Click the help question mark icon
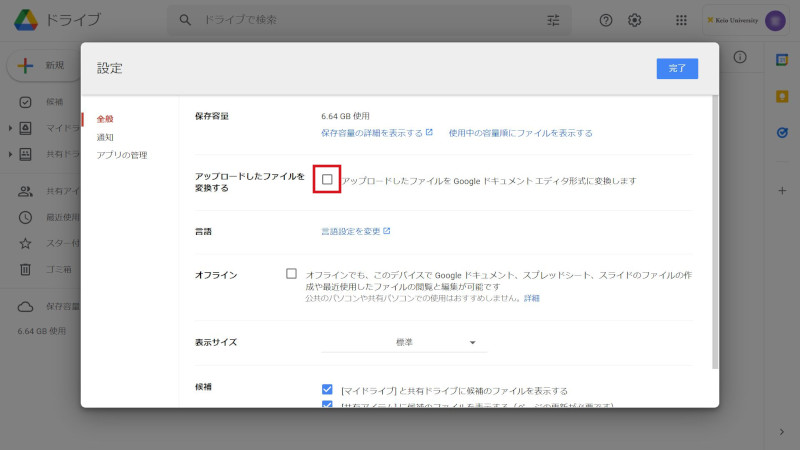The width and height of the screenshot is (800, 450). [605, 20]
